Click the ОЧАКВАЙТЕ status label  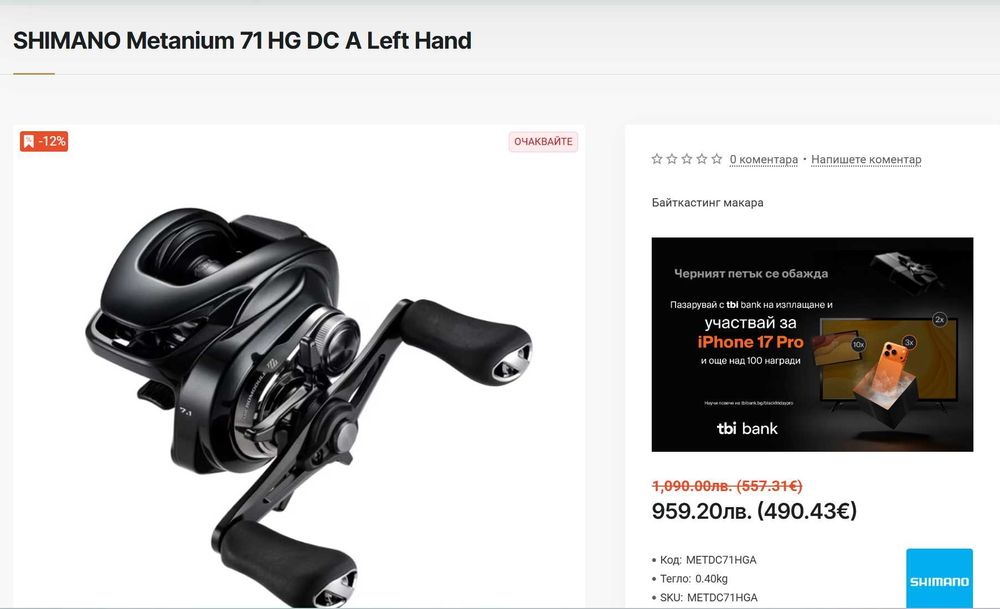point(543,142)
